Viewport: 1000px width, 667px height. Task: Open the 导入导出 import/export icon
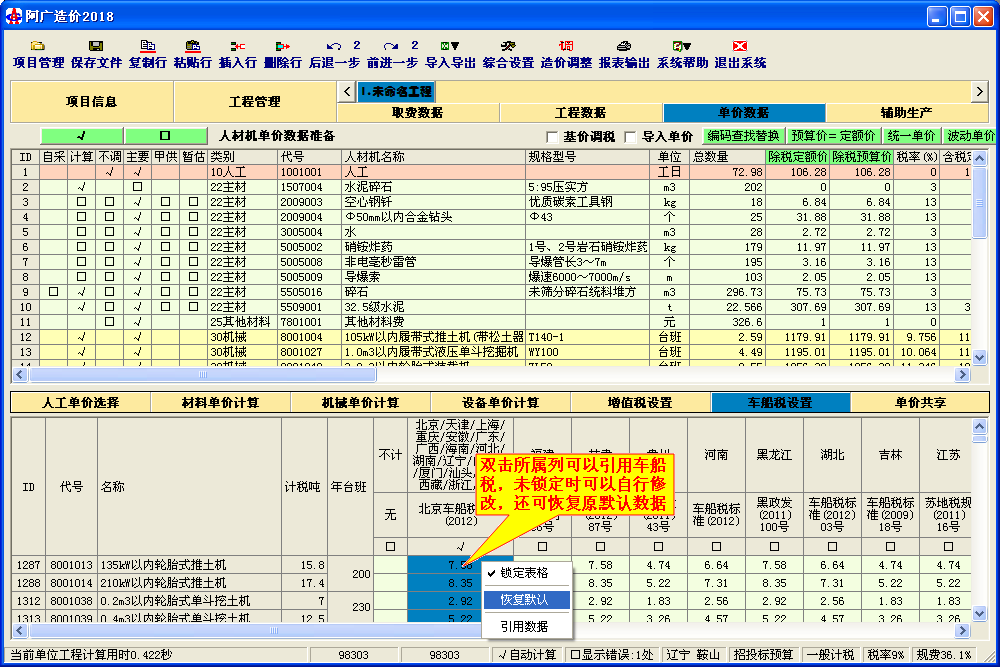(x=450, y=54)
